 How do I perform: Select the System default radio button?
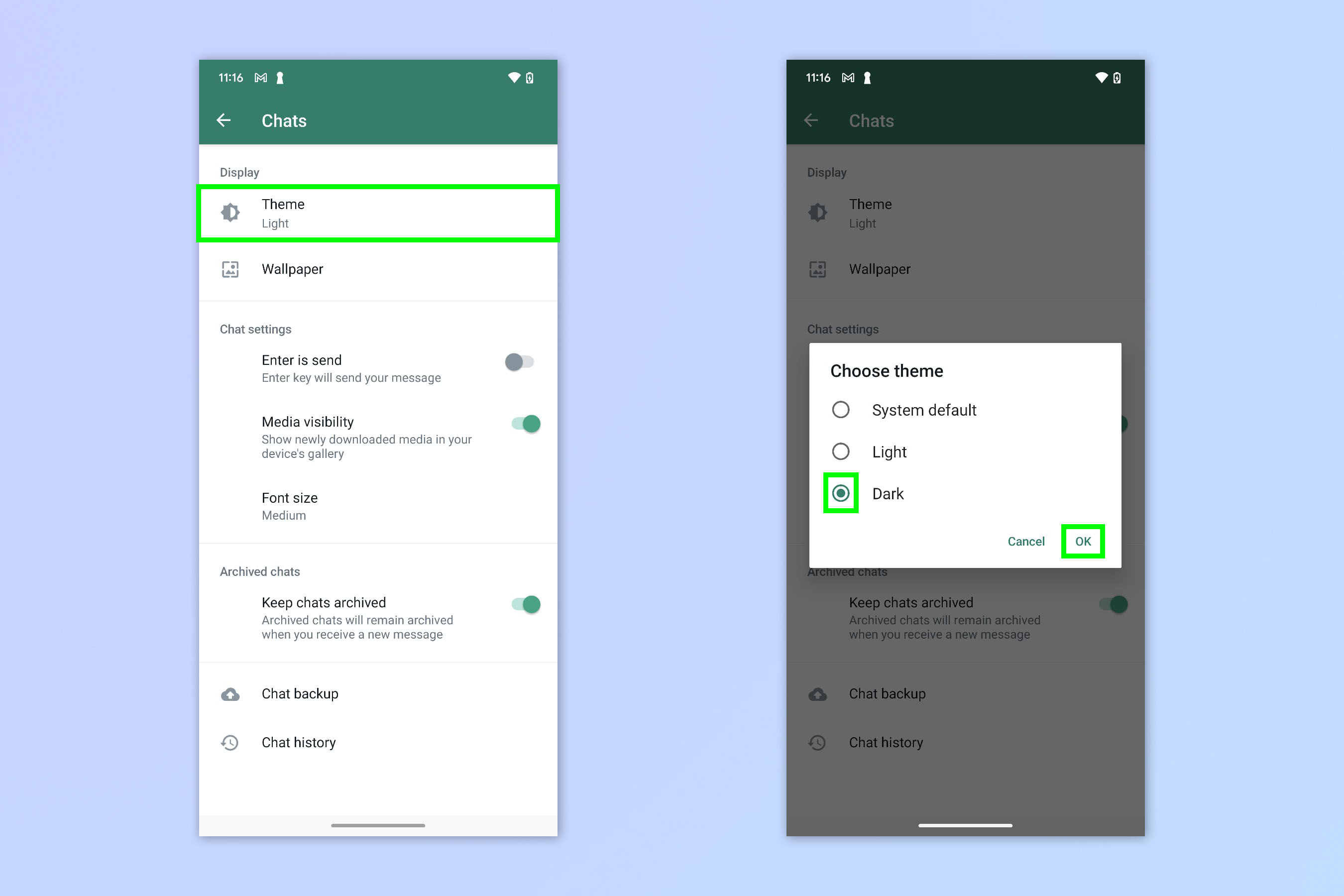841,409
